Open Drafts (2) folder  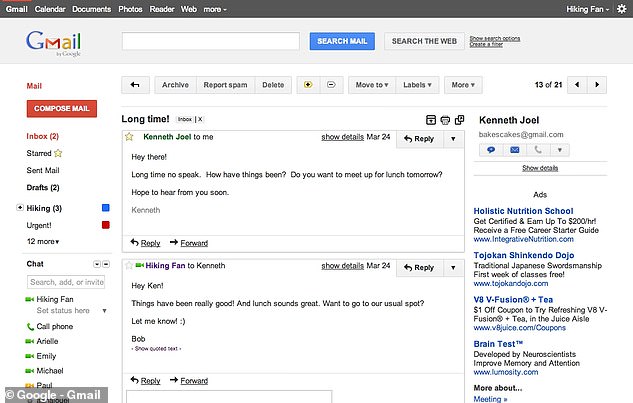43,187
